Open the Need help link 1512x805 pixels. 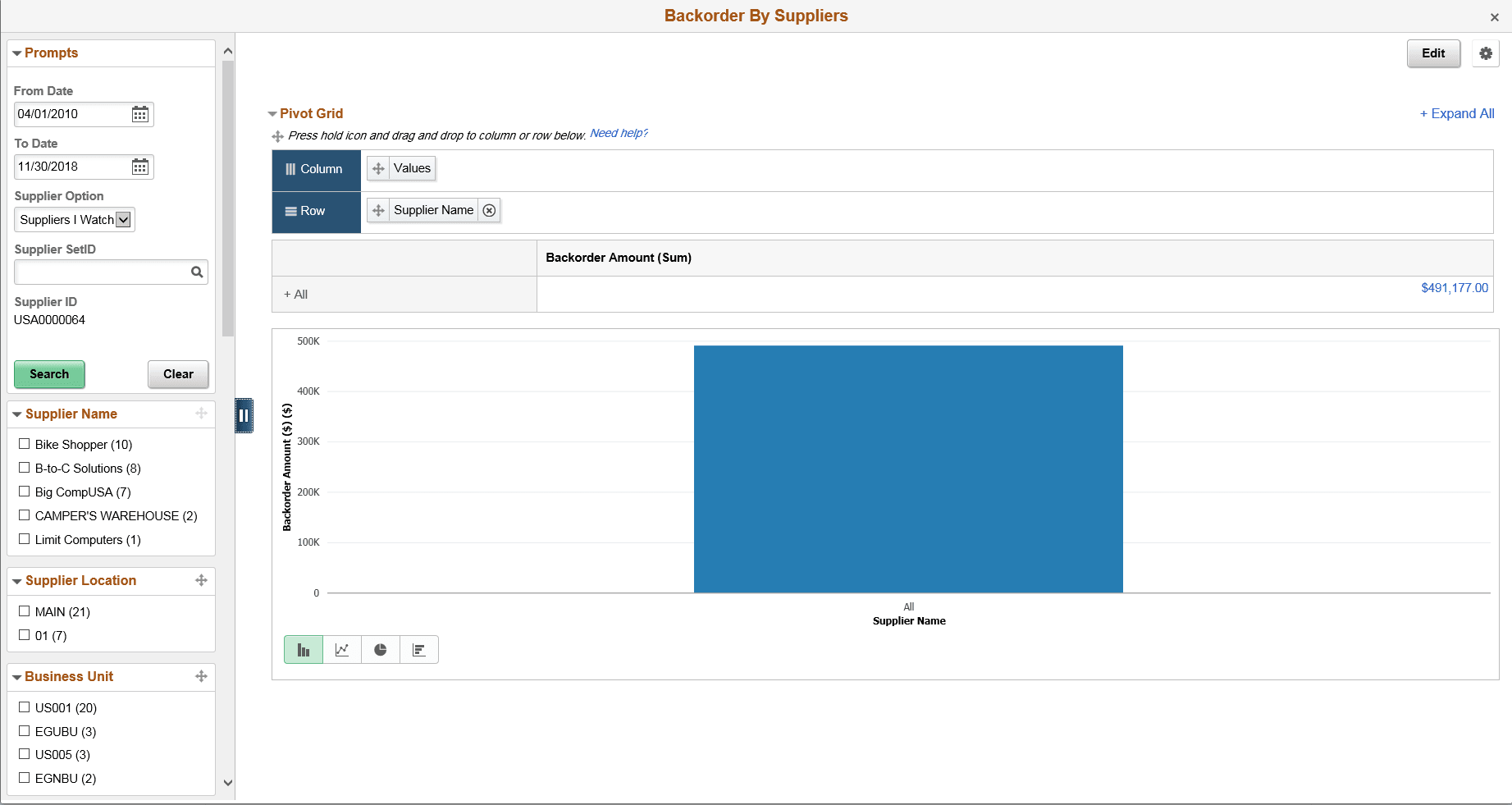click(x=619, y=133)
